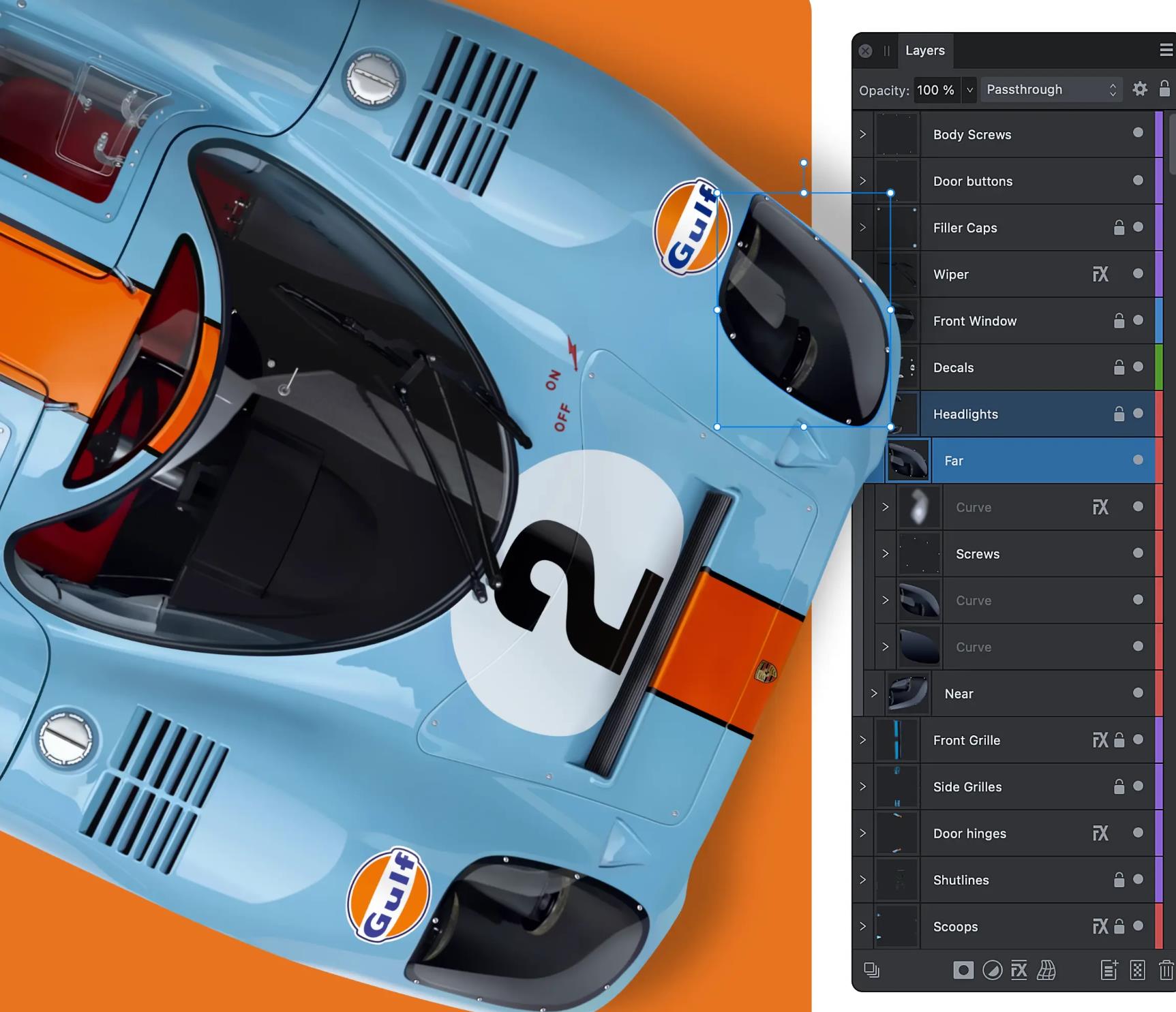Unlock the Decals layer padlock
This screenshot has width=1176, height=1012.
click(x=1119, y=367)
